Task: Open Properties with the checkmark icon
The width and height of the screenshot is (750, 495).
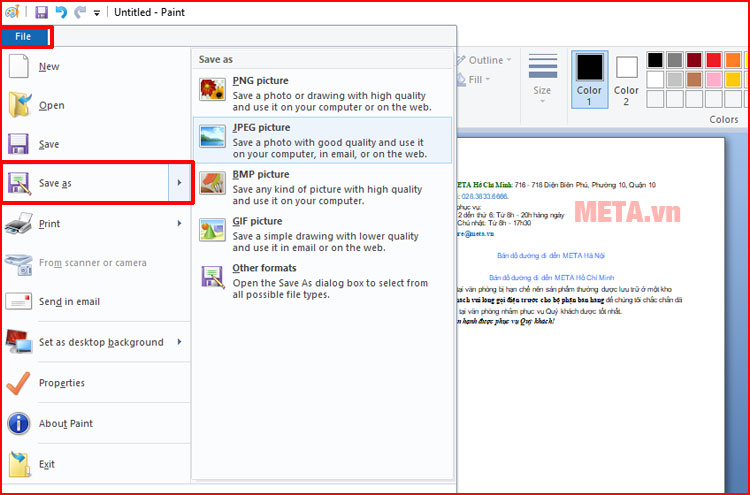Action: point(20,382)
